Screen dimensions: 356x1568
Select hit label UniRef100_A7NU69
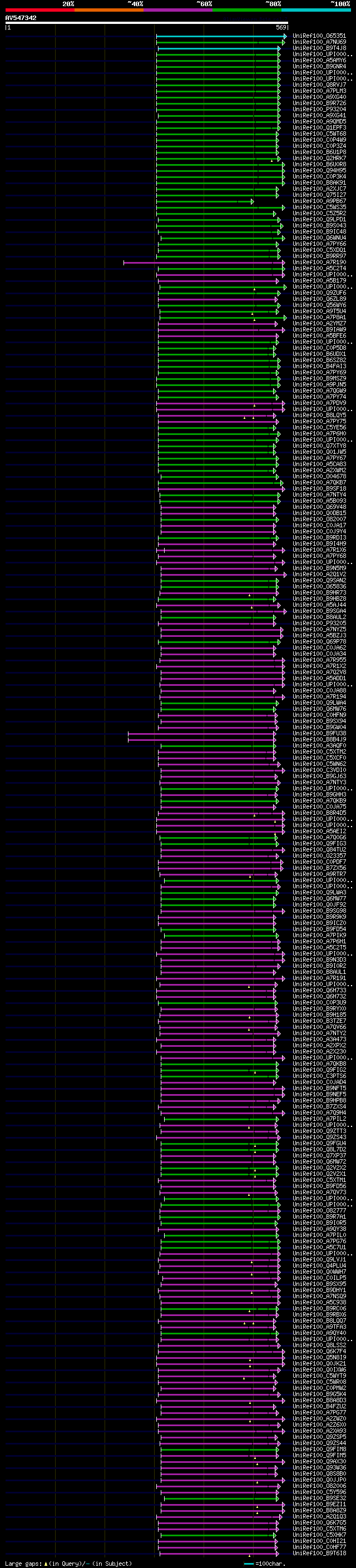(319, 42)
